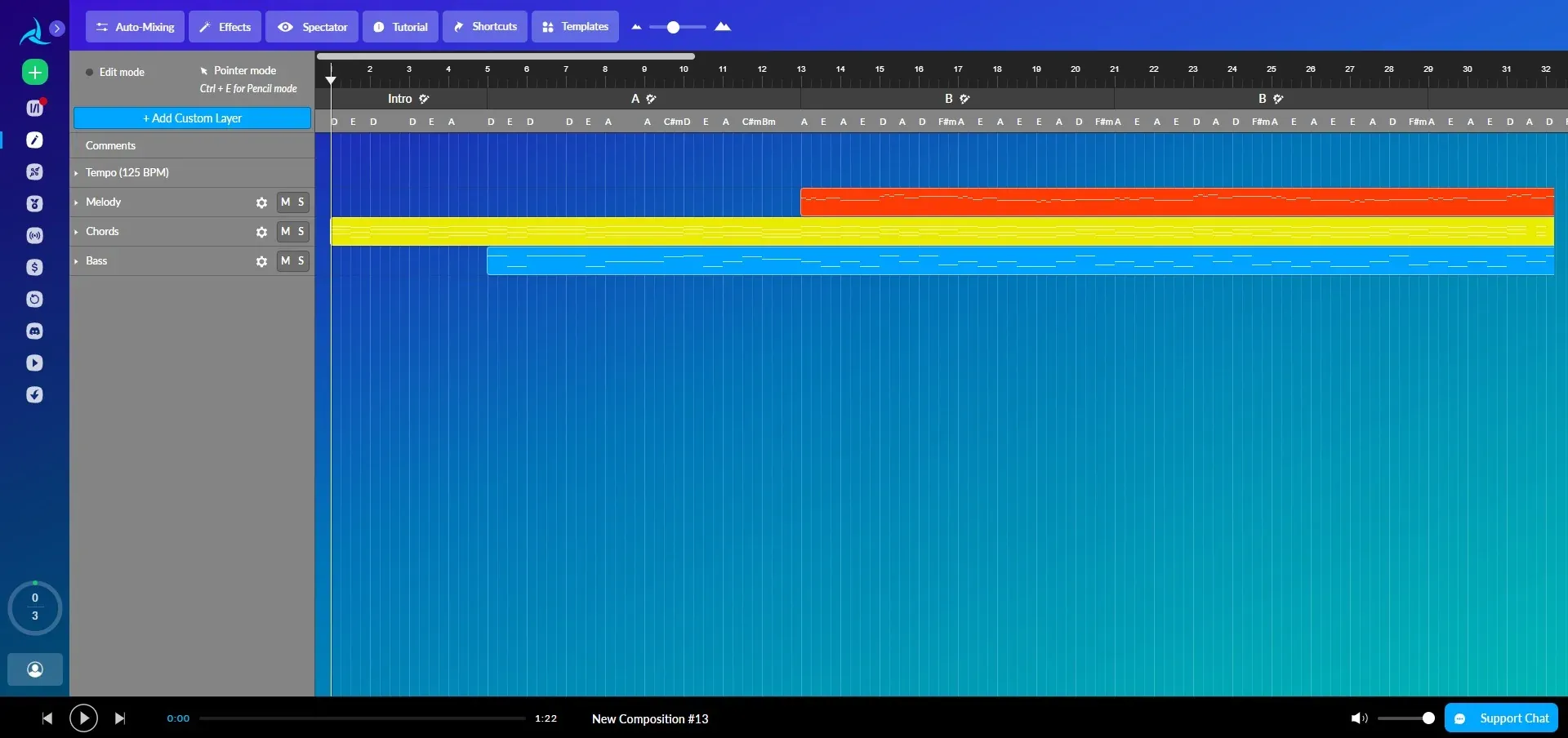The image size is (1568, 738).
Task: Select the red Melody track region
Action: (1177, 202)
